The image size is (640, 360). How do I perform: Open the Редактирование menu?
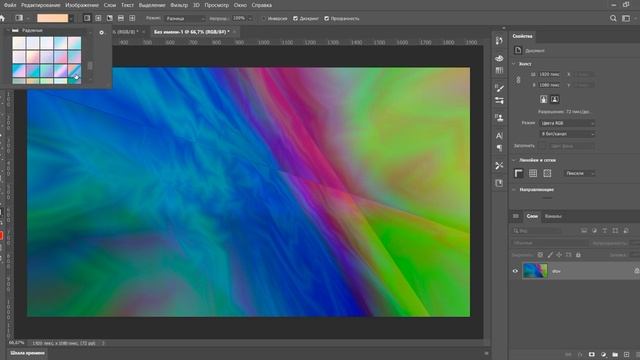pyautogui.click(x=40, y=5)
